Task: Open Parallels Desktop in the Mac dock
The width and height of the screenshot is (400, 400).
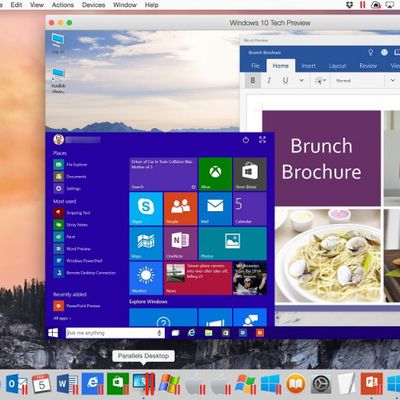Action: tap(144, 384)
